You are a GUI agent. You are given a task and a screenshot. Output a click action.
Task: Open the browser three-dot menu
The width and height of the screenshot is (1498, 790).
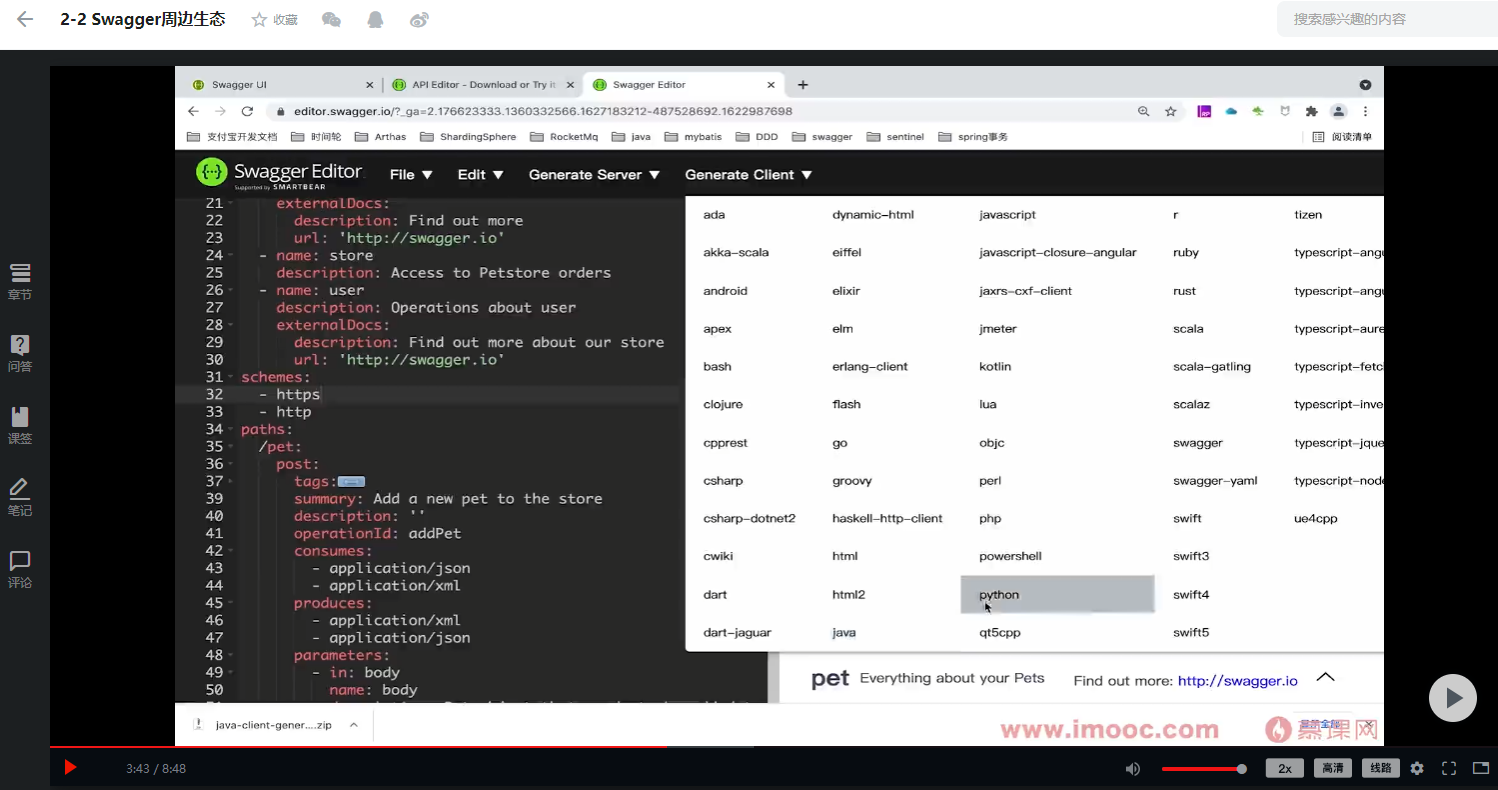tap(1365, 112)
